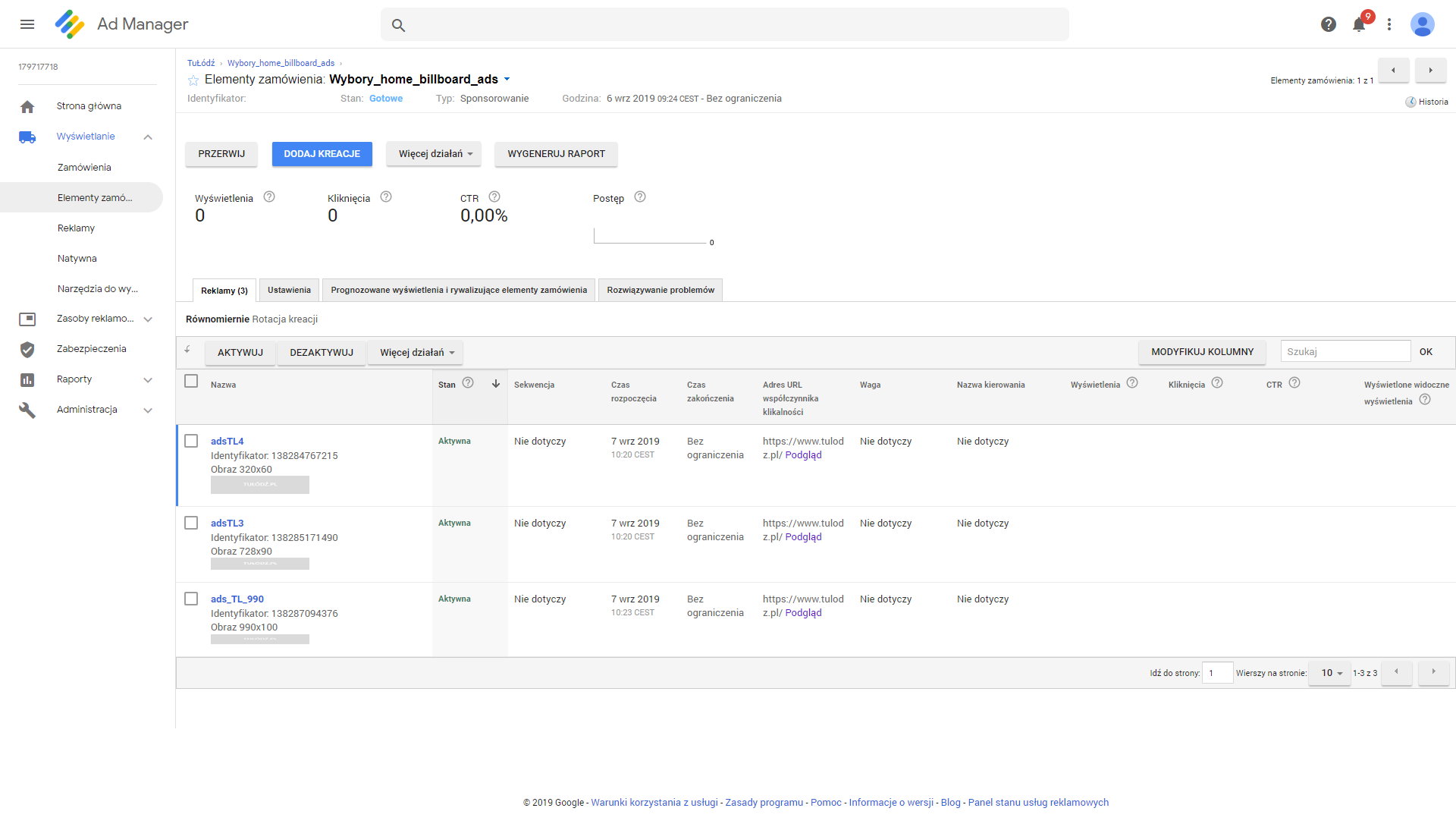Open the Rozwiązywanie problemów tab
The width and height of the screenshot is (1456, 827).
[660, 291]
